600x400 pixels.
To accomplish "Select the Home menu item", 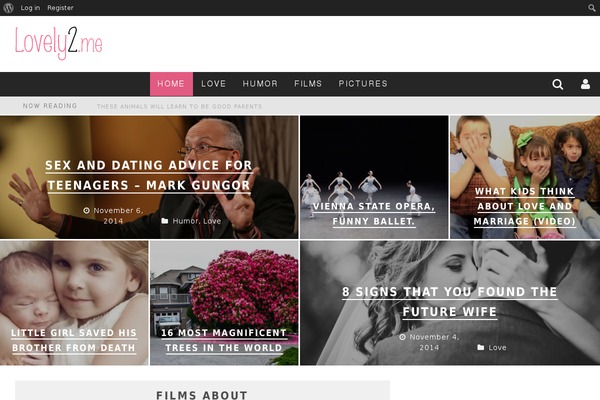I will [x=171, y=84].
